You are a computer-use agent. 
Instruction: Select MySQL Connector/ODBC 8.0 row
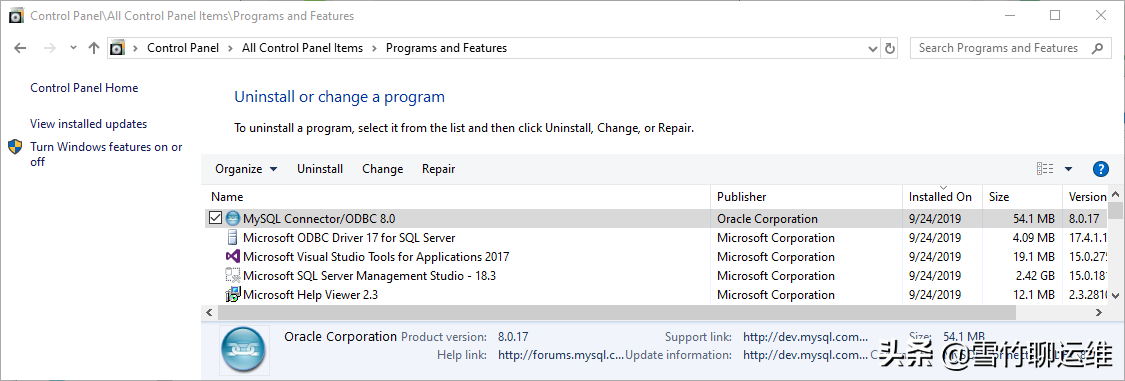pos(656,218)
